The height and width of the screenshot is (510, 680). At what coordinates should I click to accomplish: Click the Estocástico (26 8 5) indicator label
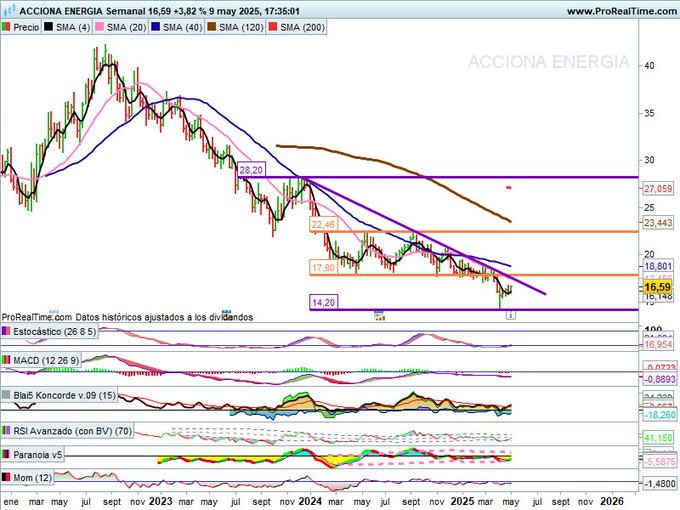coord(54,332)
